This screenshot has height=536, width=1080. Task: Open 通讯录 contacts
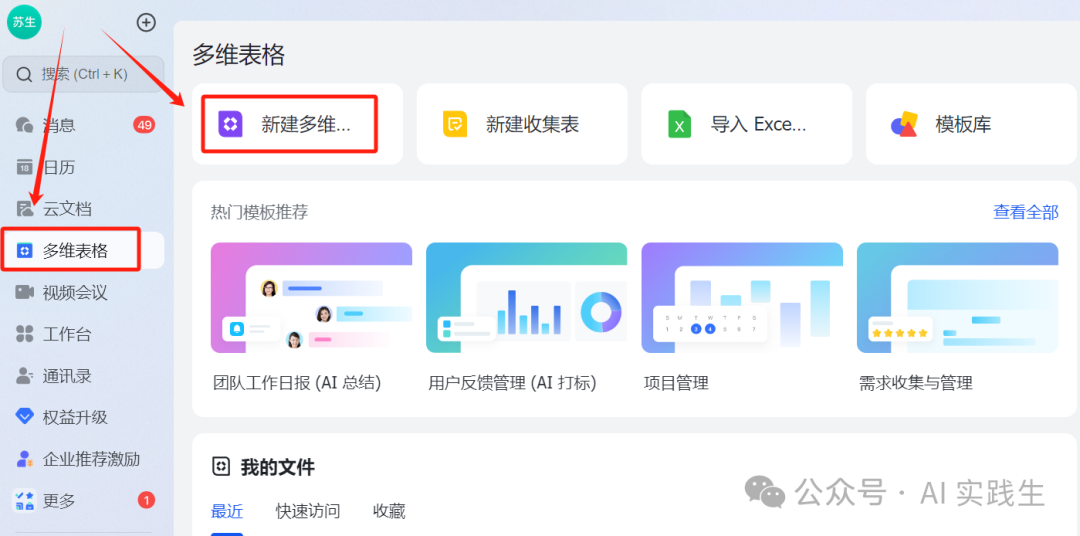[x=66, y=376]
